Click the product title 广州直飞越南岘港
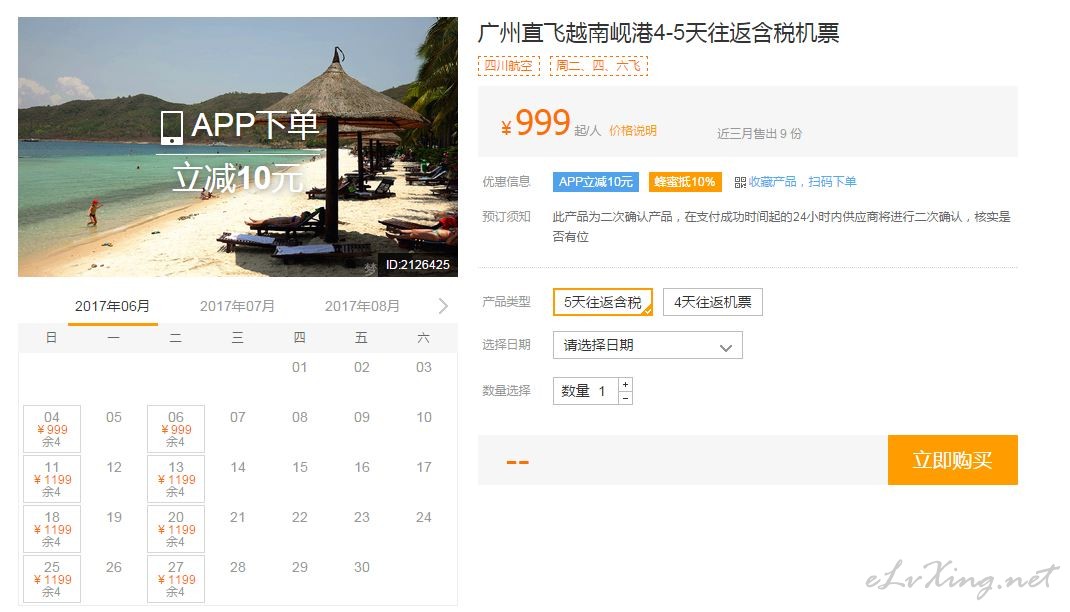1070x612 pixels. pos(659,33)
